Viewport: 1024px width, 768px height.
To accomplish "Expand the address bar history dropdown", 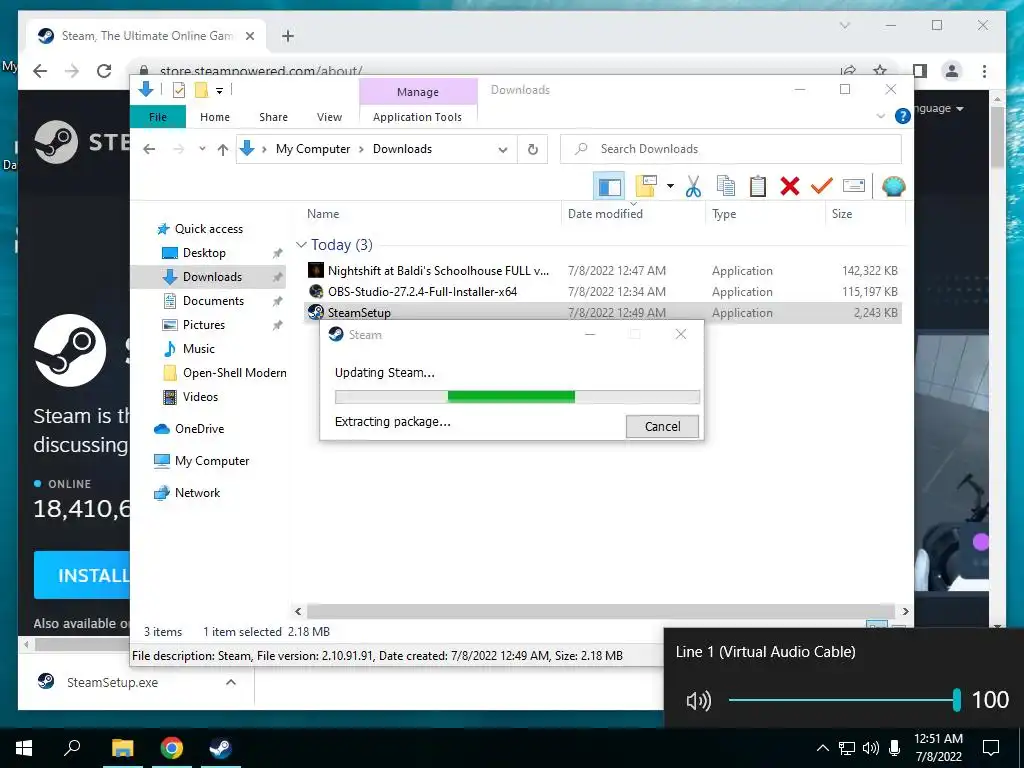I will pyautogui.click(x=502, y=150).
